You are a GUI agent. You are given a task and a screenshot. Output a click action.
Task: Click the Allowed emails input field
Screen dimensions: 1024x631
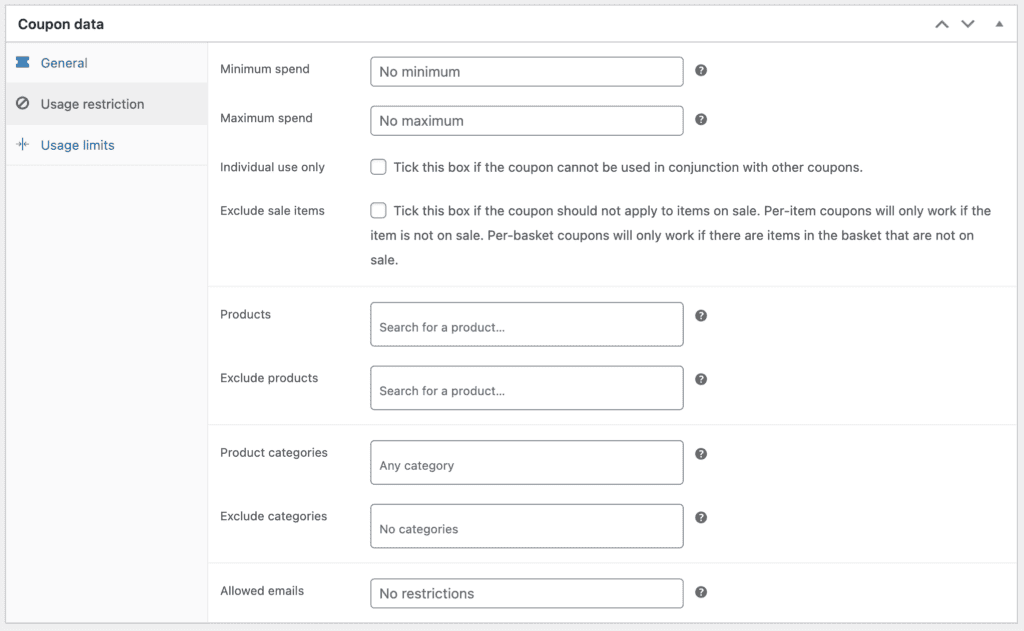[526, 593]
